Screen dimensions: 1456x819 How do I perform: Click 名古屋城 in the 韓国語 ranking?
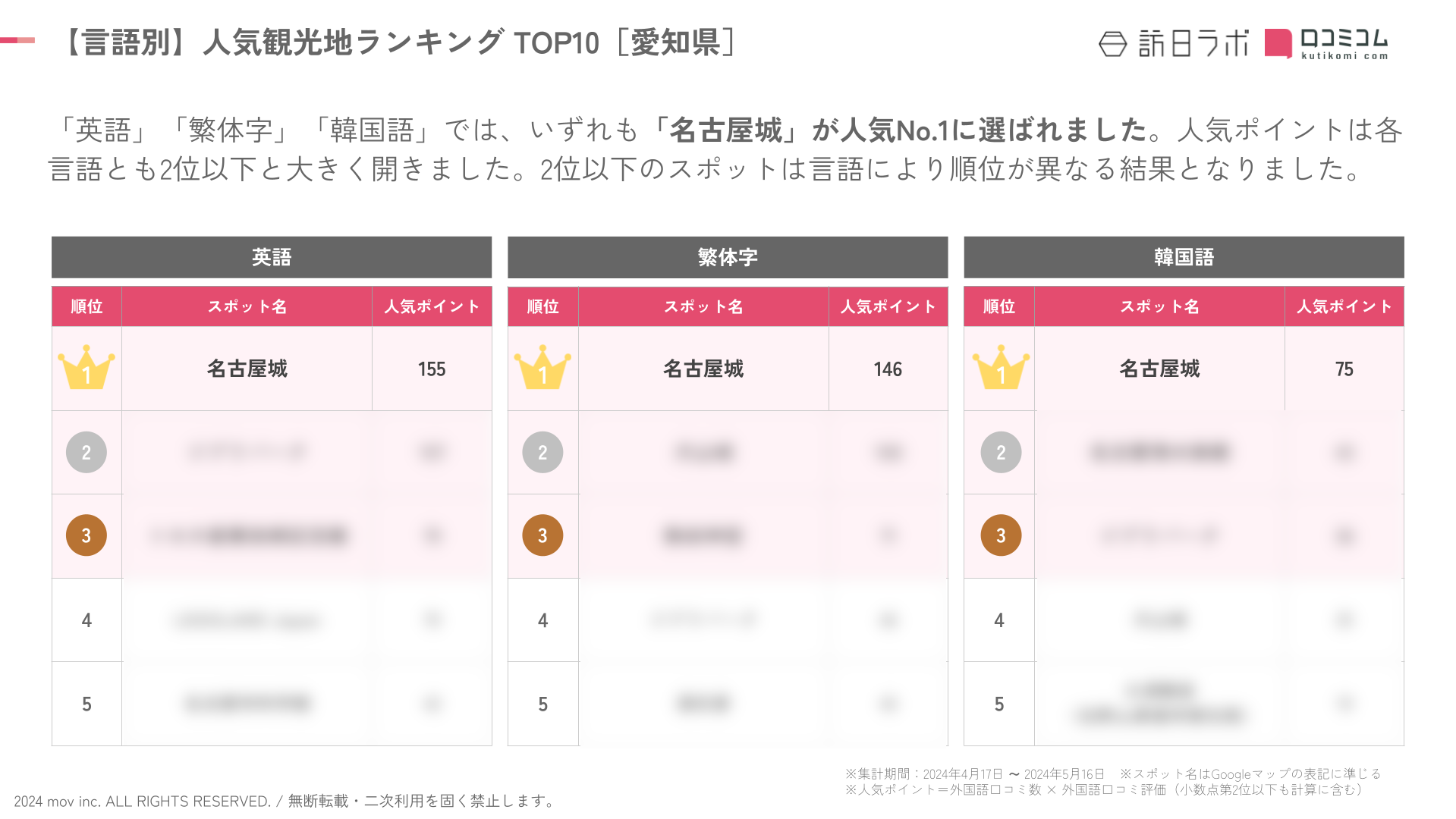tap(1159, 369)
